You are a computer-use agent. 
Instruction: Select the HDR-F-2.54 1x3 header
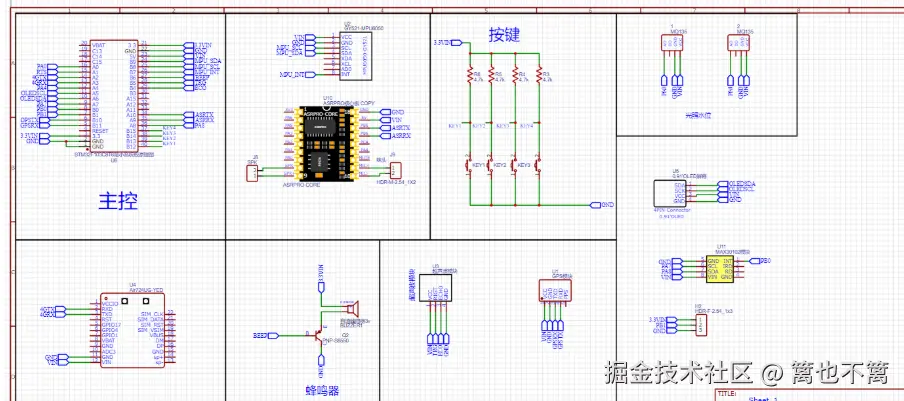coord(700,326)
